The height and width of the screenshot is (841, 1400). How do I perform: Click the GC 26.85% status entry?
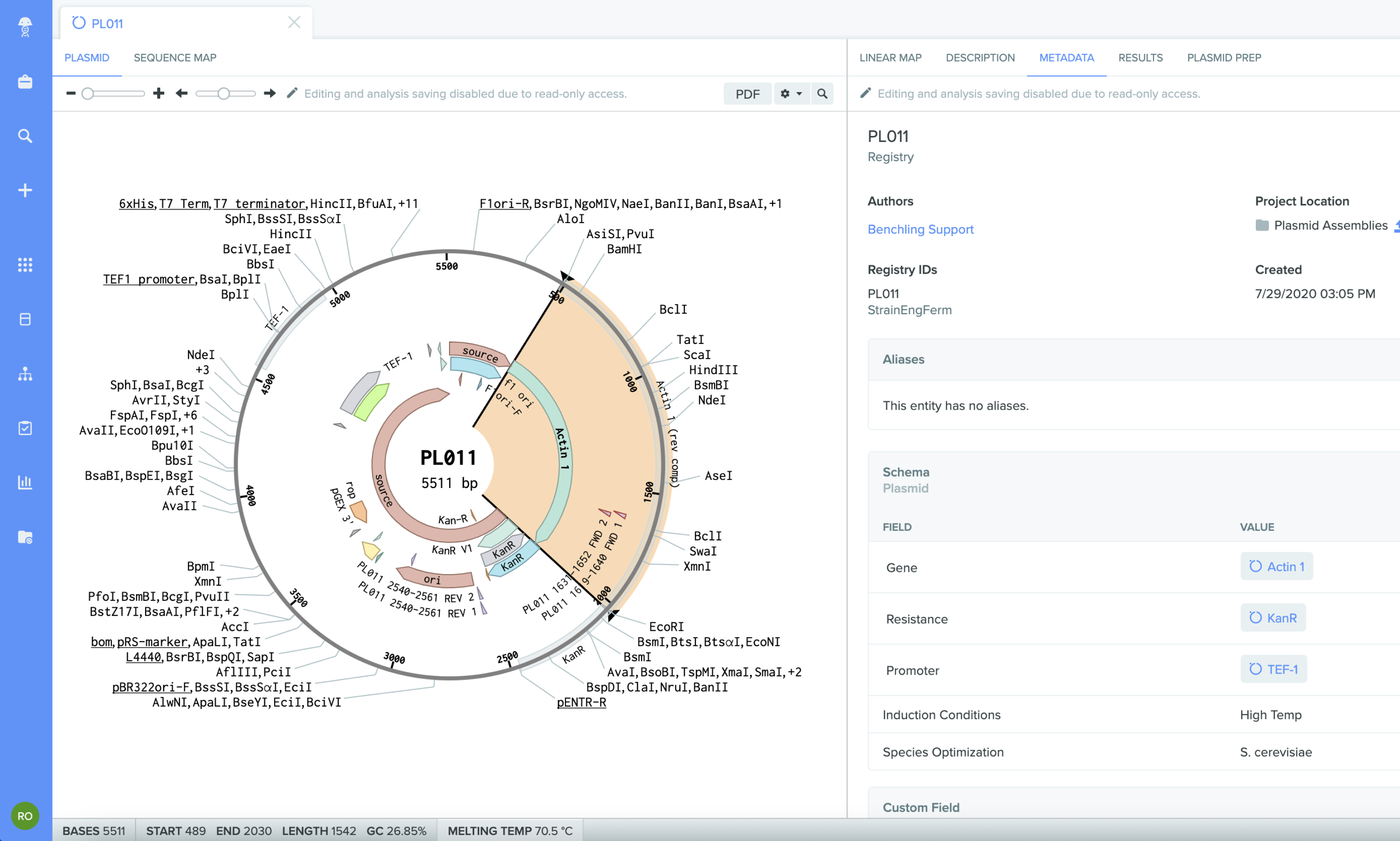[396, 831]
